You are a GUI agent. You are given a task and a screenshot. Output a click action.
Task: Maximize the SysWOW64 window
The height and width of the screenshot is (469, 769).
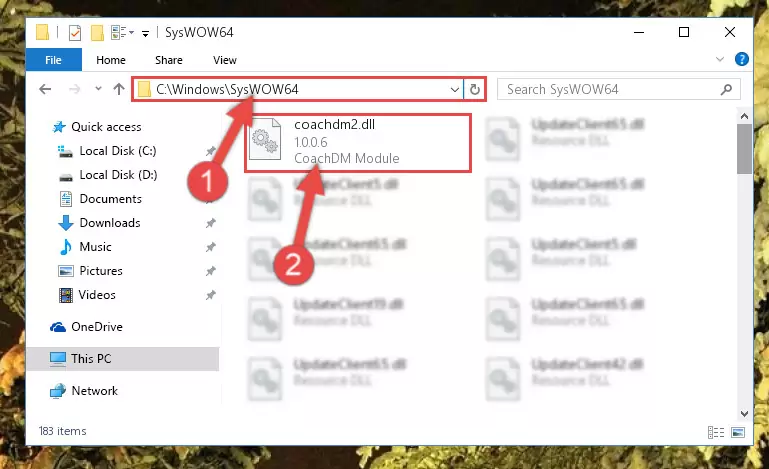tap(684, 32)
